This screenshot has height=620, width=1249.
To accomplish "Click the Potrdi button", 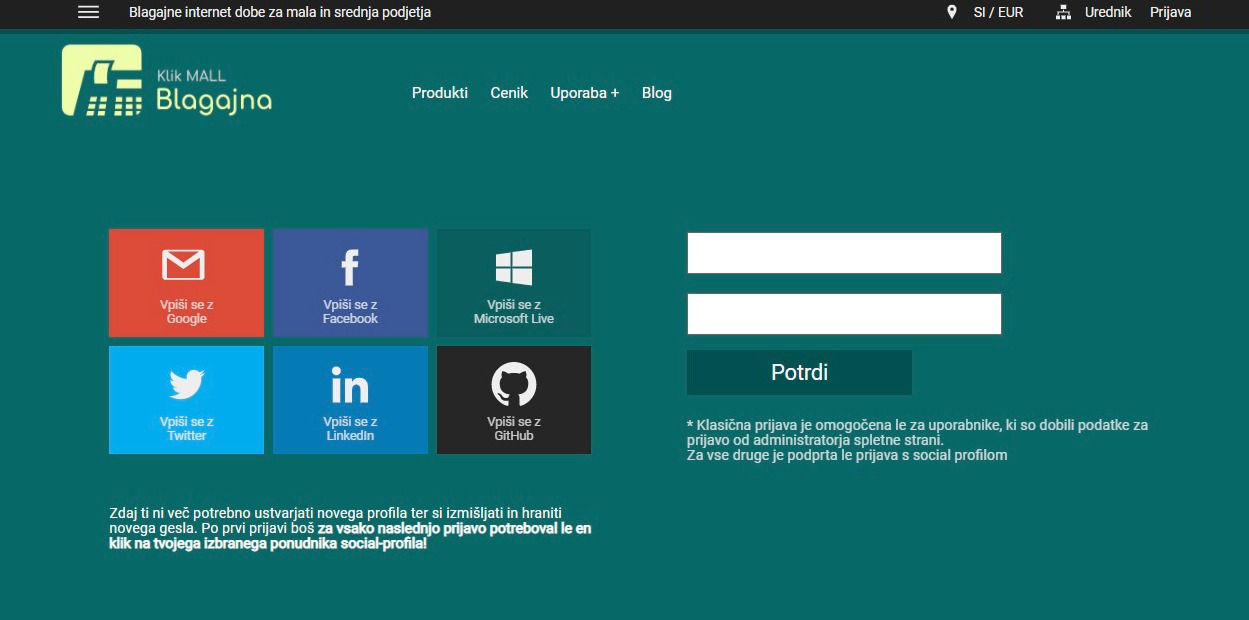I will [799, 373].
